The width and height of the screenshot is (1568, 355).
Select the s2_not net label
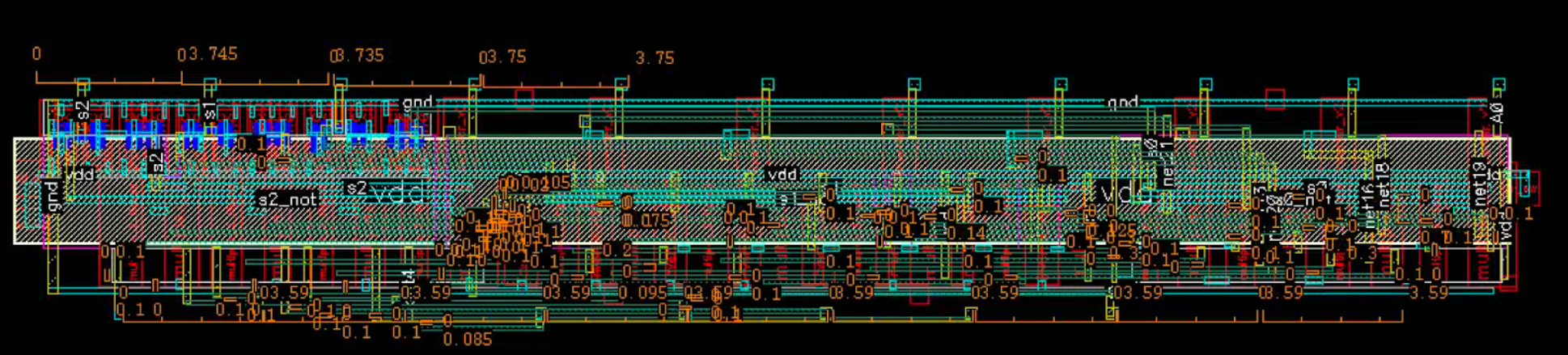point(287,200)
